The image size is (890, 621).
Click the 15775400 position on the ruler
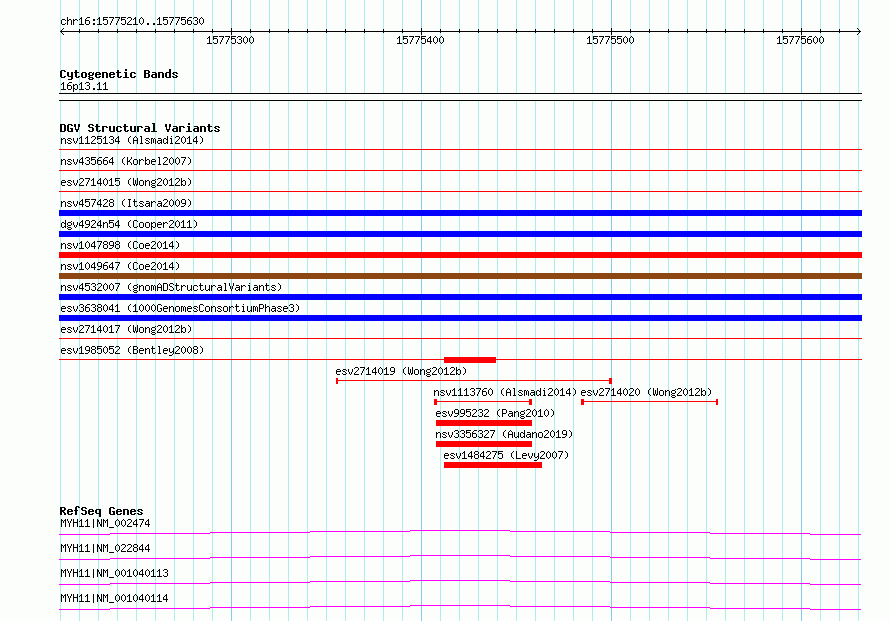420,40
